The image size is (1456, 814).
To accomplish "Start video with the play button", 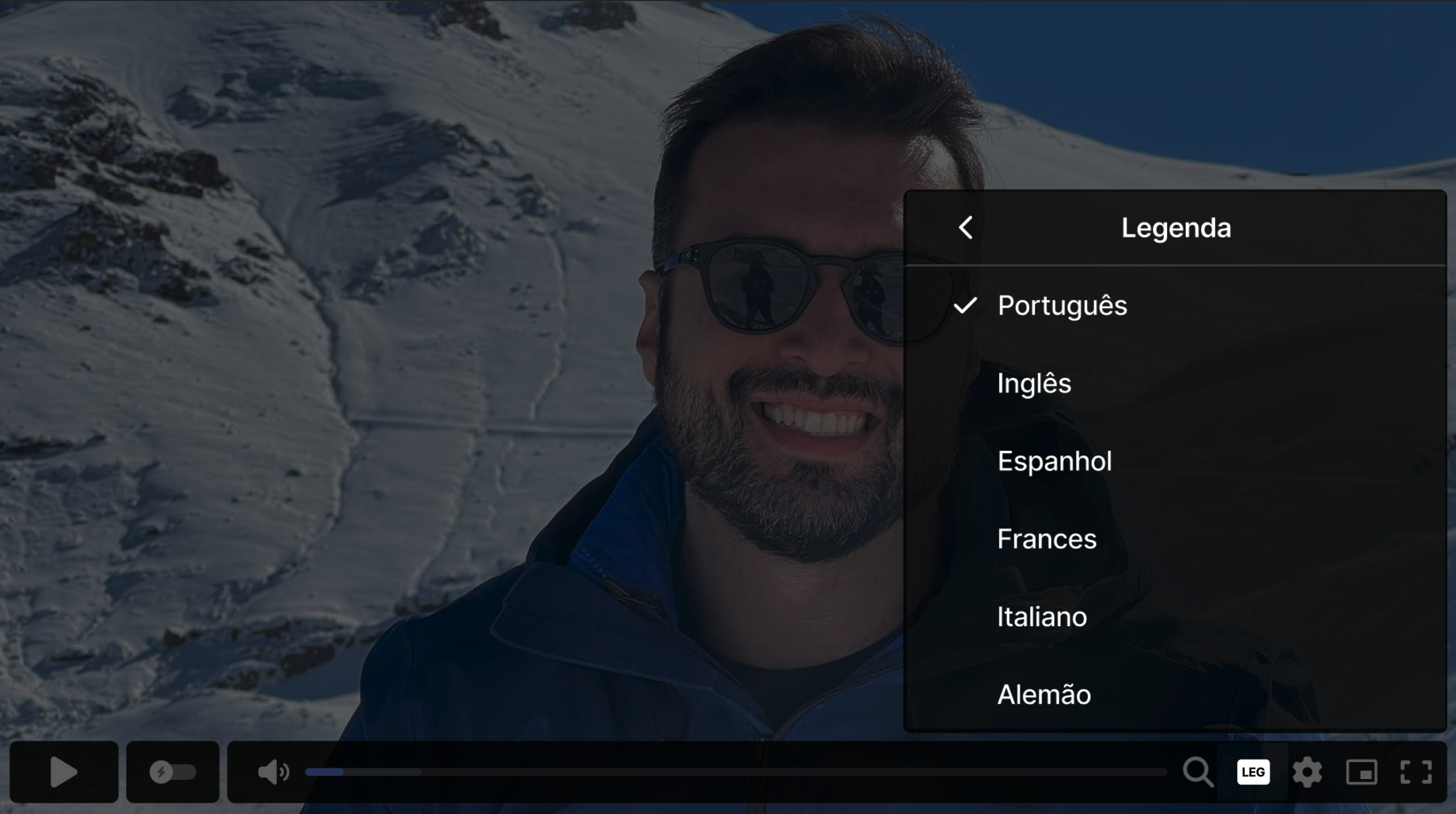I will [64, 772].
